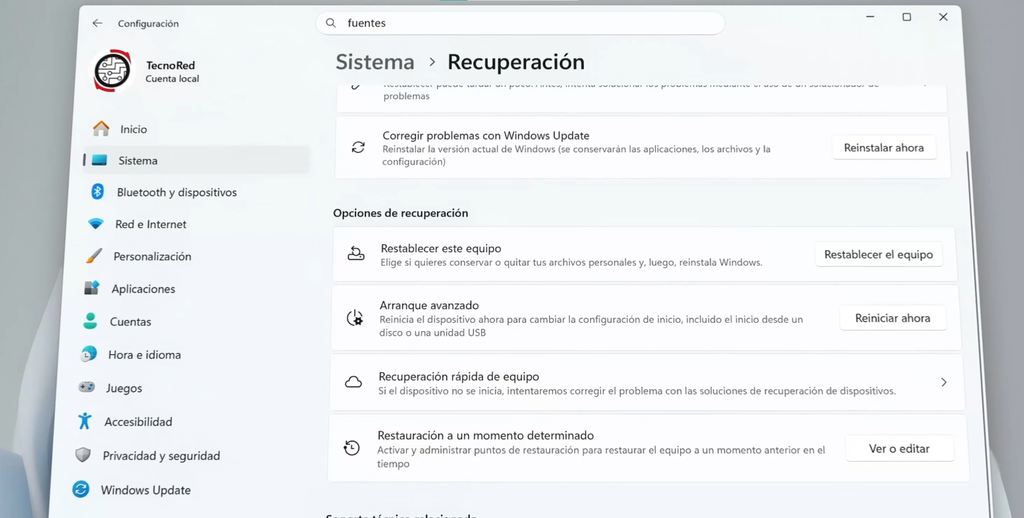Click the Restablecer este equipo title
The height and width of the screenshot is (518, 1024).
441,248
